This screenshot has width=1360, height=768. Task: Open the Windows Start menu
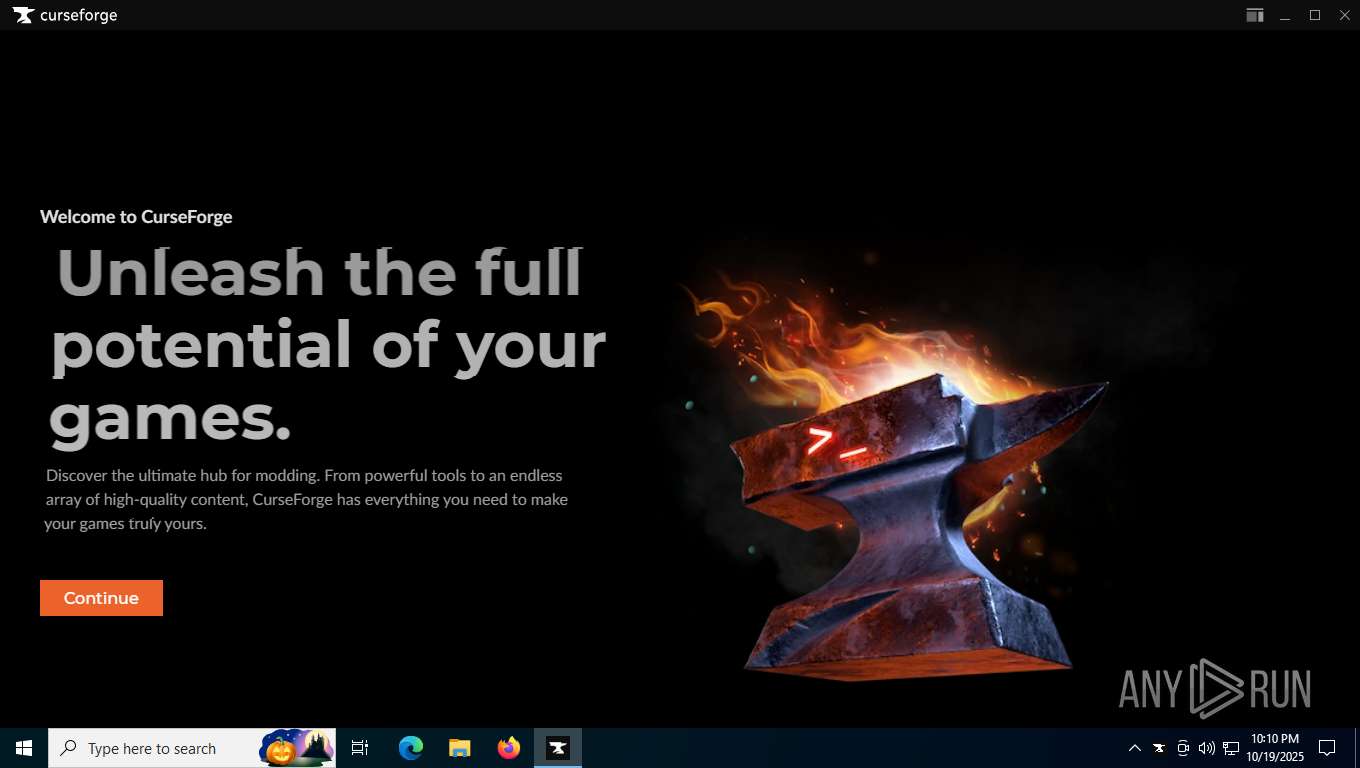(24, 748)
